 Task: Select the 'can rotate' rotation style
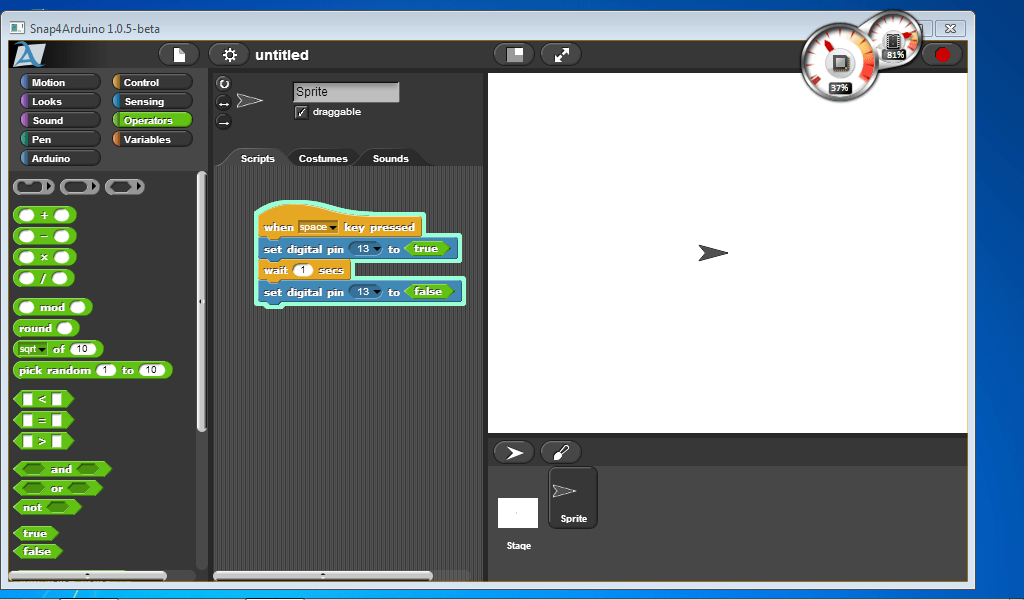coord(223,84)
